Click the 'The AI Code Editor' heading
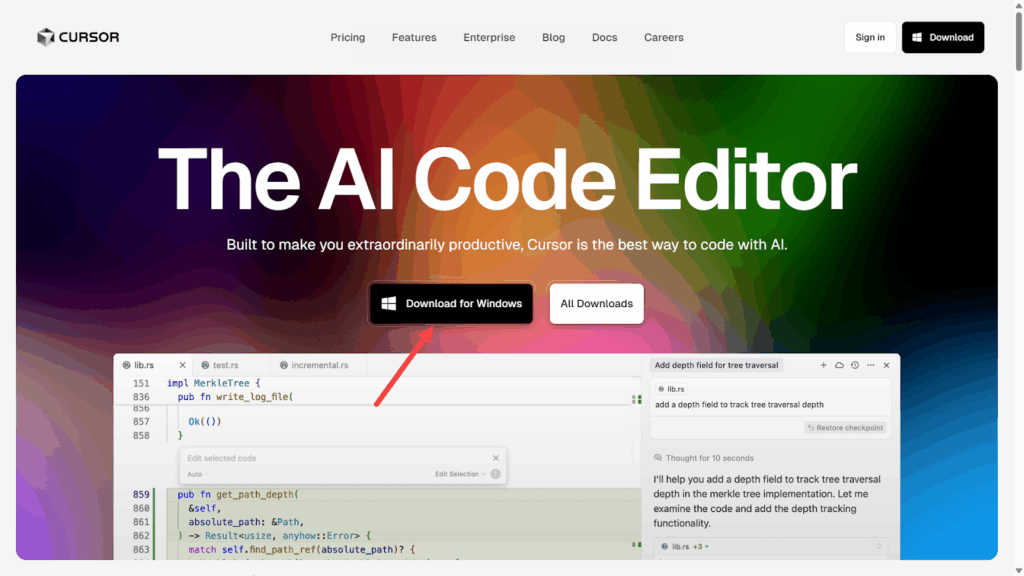Screen dimensions: 1024x576 507,180
